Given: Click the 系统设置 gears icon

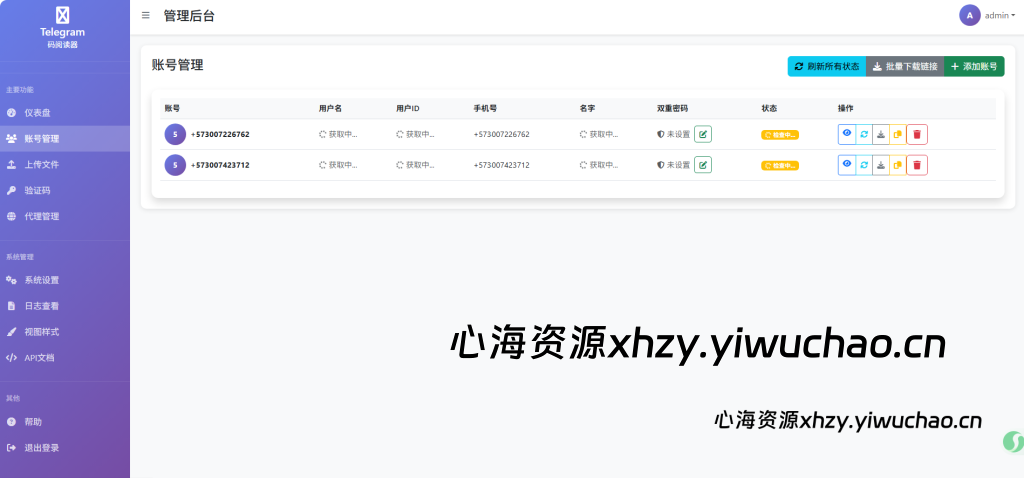Looking at the screenshot, I should (x=11, y=280).
